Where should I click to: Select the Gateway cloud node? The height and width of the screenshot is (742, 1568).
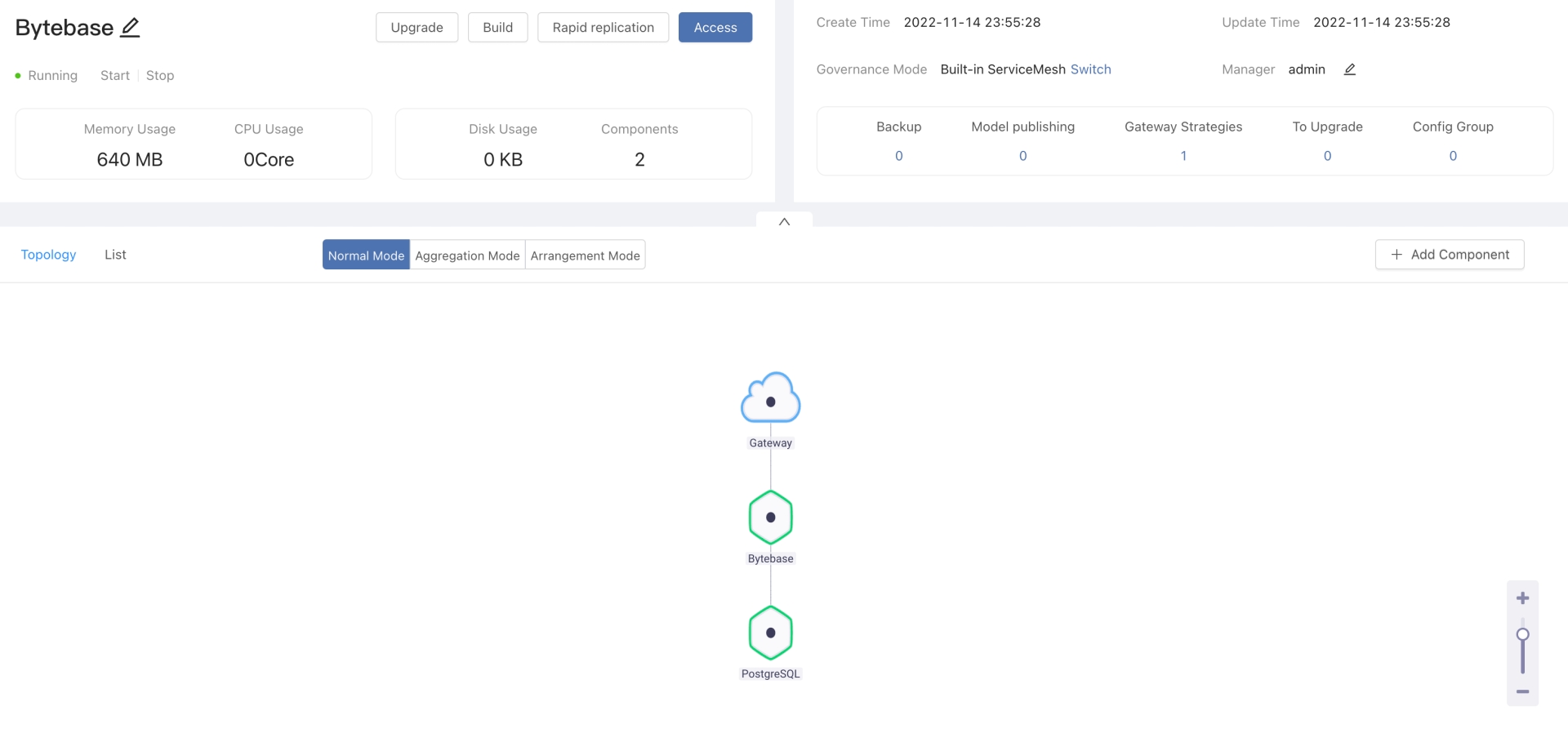[771, 398]
